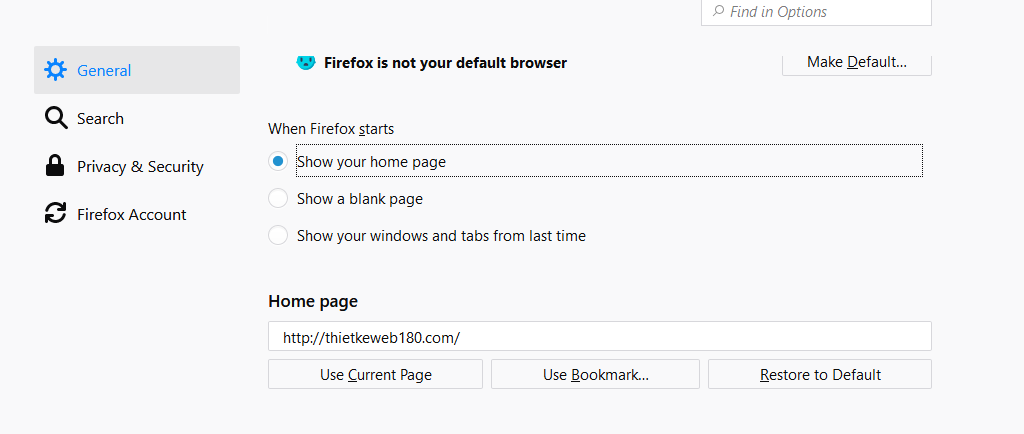Switch to the Search settings category label
This screenshot has width=1024, height=434.
[x=100, y=118]
